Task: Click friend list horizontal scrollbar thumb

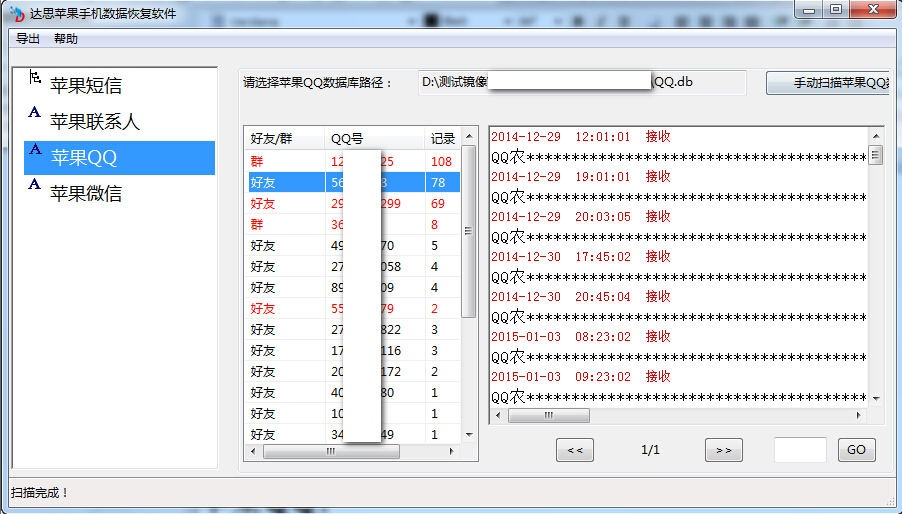Action: click(x=331, y=452)
